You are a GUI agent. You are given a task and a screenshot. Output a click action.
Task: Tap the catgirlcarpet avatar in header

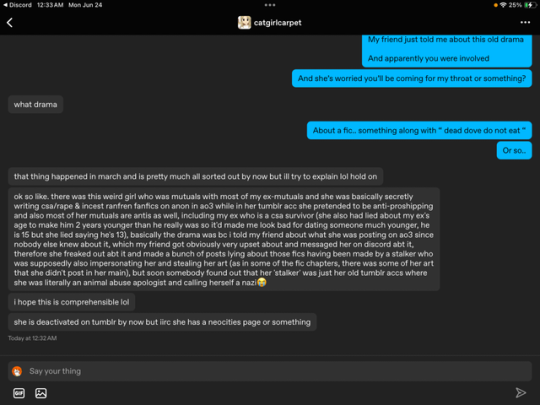(x=244, y=23)
